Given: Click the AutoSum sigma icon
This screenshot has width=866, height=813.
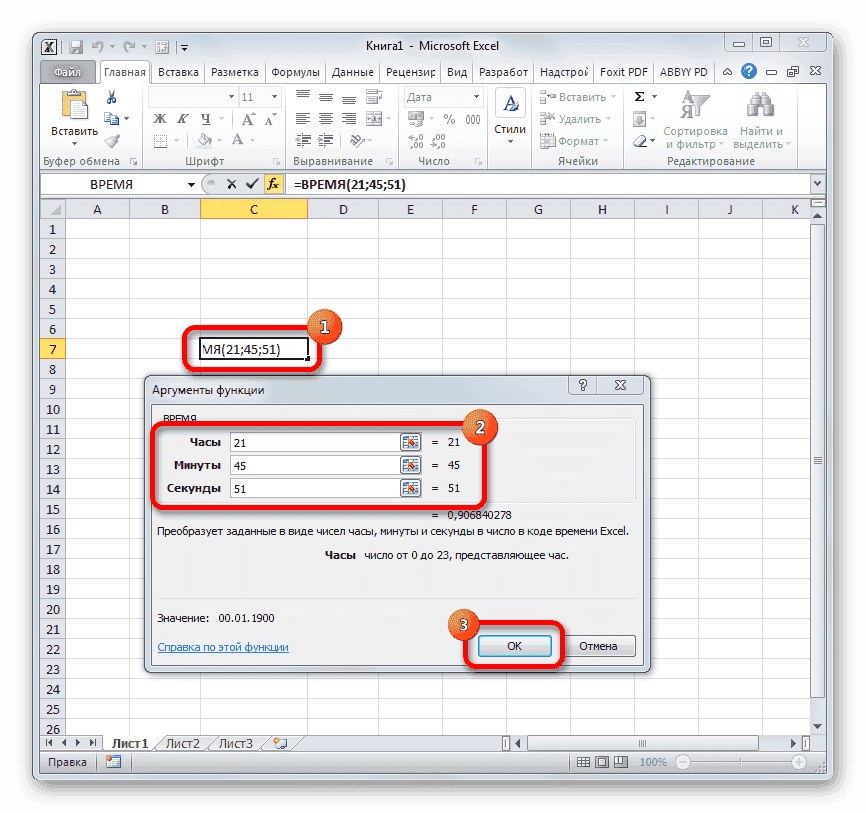Looking at the screenshot, I should [637, 96].
